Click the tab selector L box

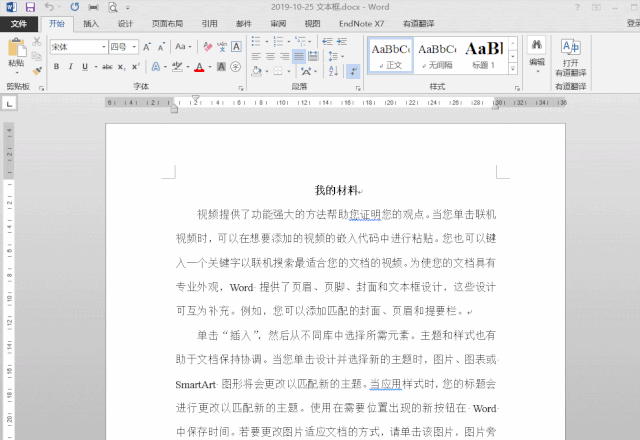[9, 103]
